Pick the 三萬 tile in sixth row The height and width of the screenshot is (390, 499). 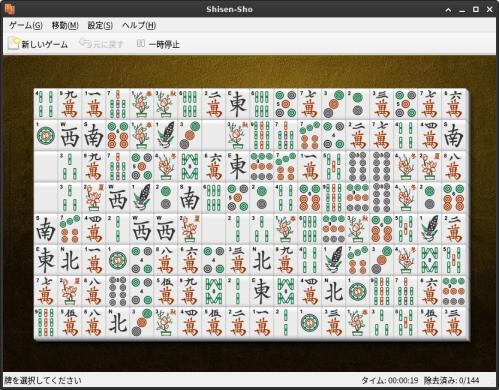238,260
